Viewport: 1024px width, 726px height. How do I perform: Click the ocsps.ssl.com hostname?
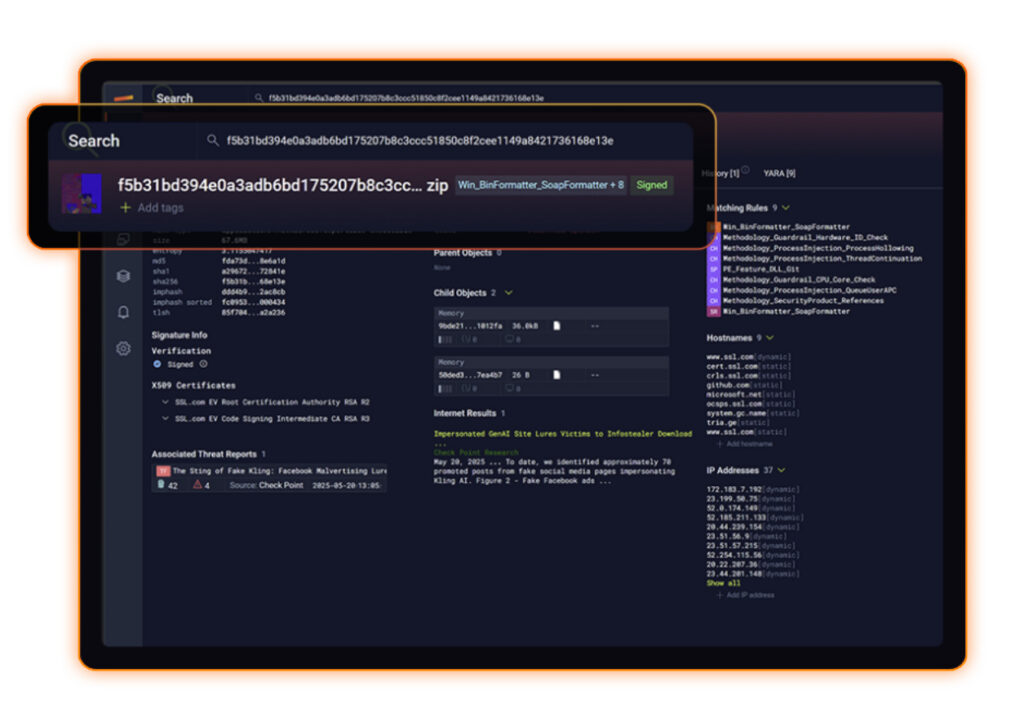(x=734, y=403)
